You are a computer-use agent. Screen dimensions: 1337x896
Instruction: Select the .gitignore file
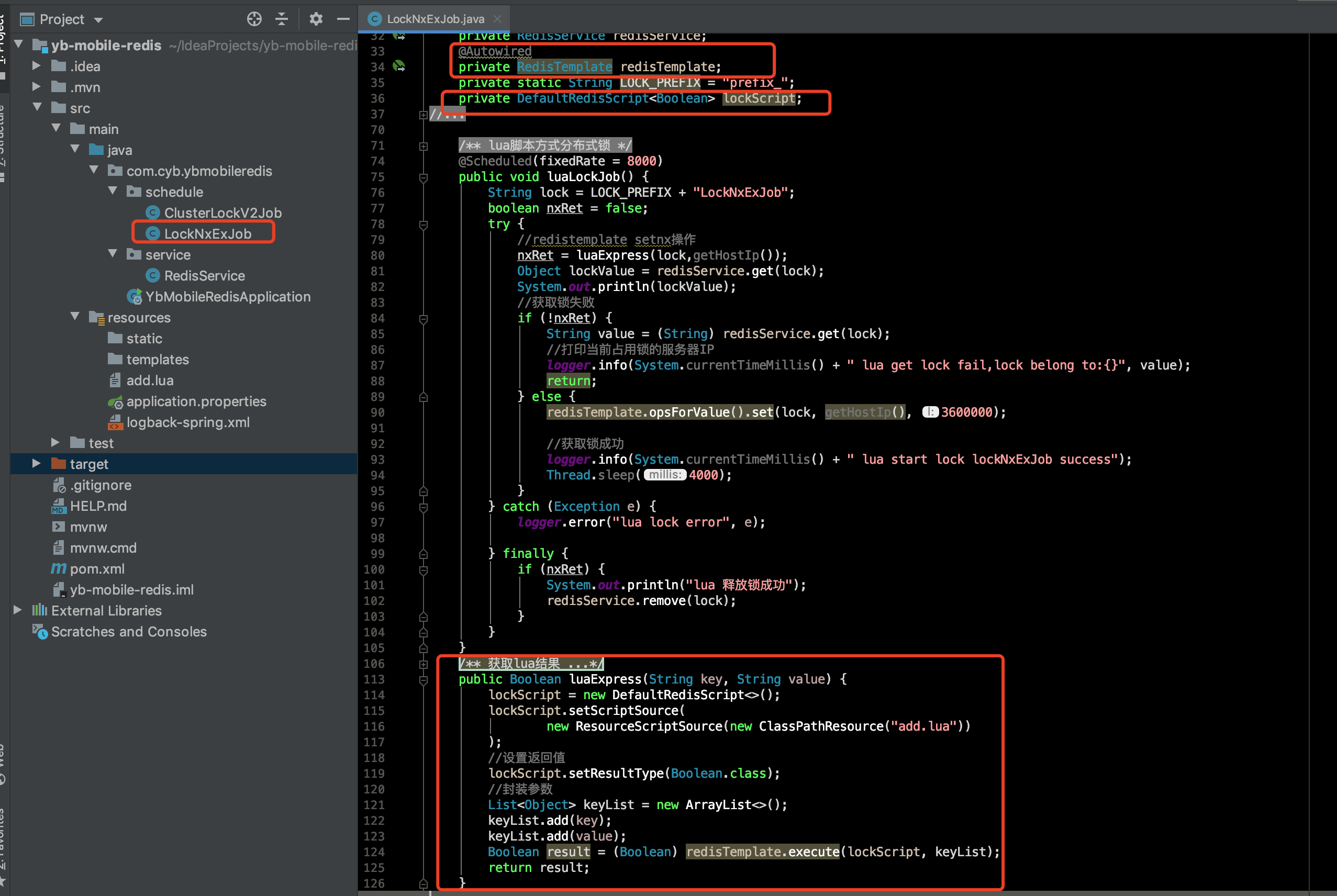[101, 485]
